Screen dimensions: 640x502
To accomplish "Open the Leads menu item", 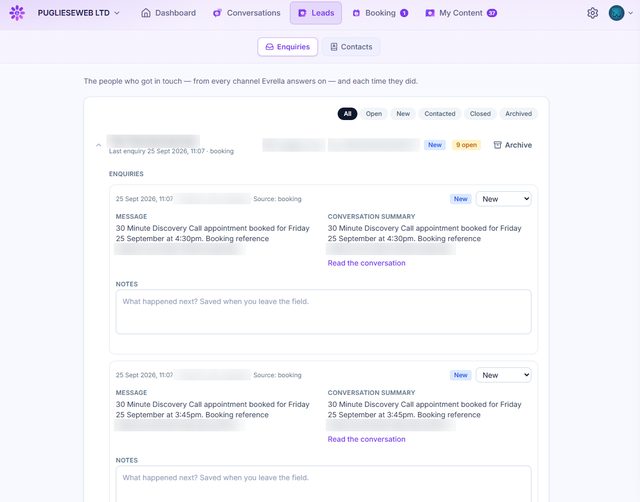I will [x=316, y=13].
